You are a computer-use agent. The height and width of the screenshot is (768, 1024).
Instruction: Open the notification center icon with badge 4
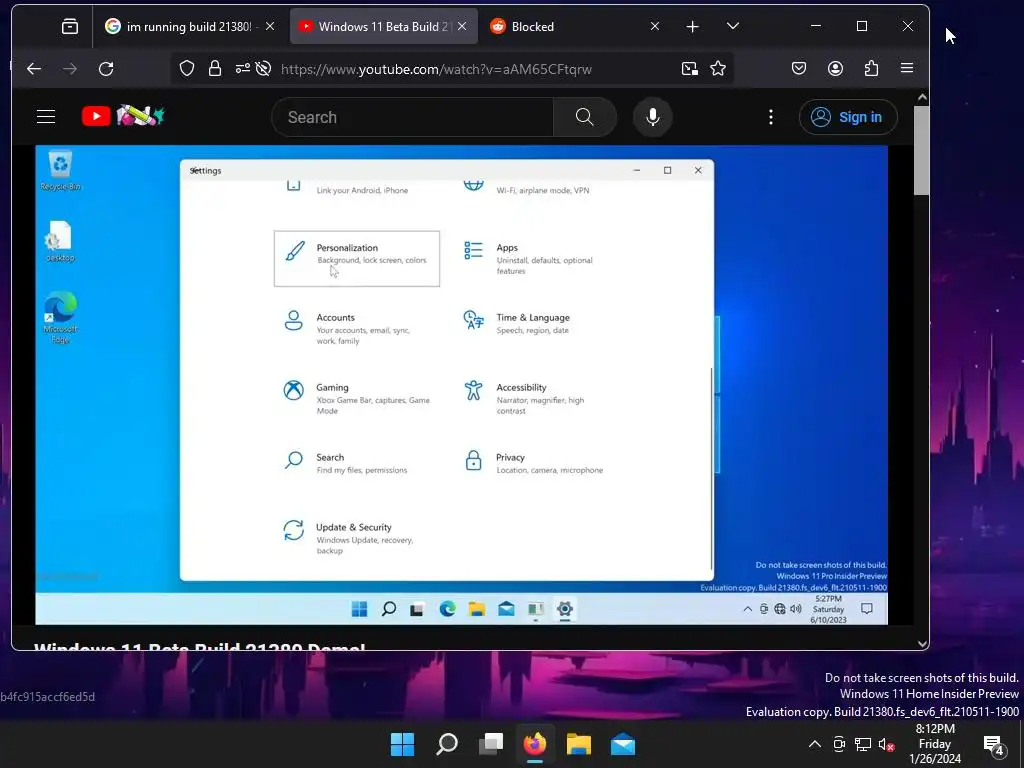coord(993,744)
